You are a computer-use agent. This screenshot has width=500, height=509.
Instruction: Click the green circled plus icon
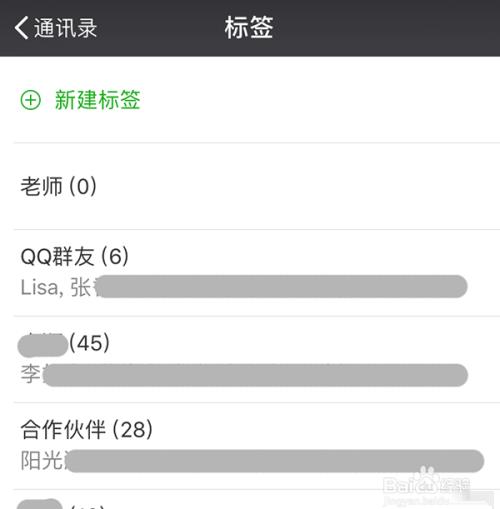31,100
